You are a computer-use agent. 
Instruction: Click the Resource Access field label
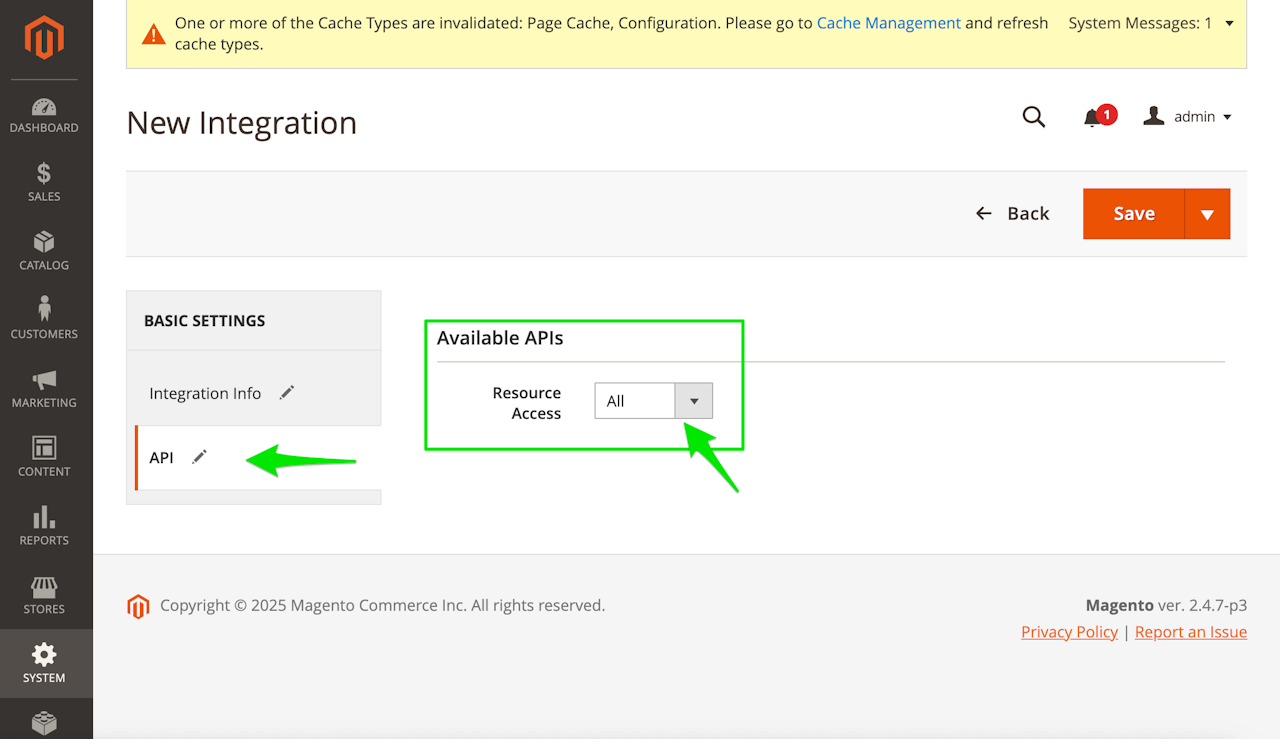click(x=527, y=403)
